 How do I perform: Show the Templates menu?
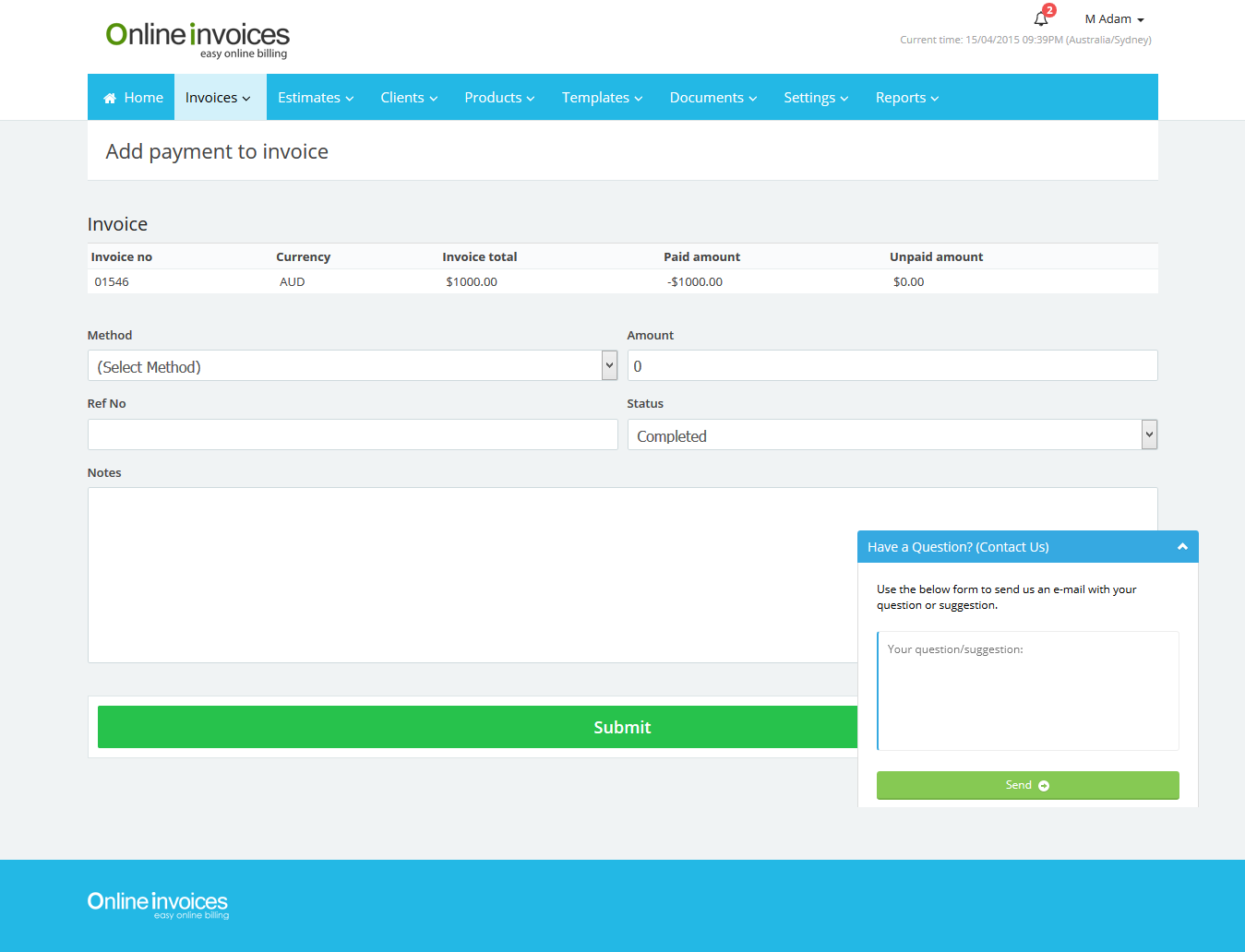click(602, 98)
